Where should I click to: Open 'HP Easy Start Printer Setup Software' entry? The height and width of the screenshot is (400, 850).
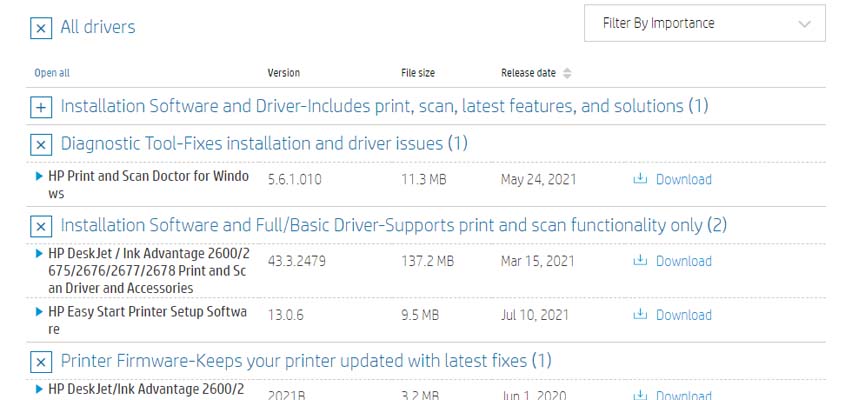coord(147,320)
